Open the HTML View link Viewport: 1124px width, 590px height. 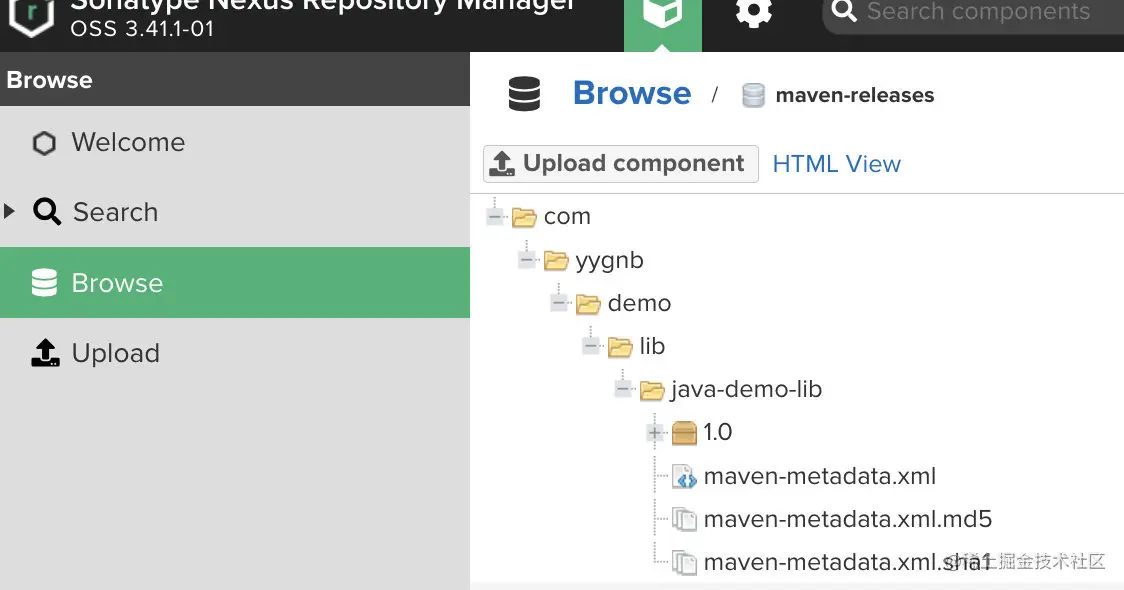(836, 164)
